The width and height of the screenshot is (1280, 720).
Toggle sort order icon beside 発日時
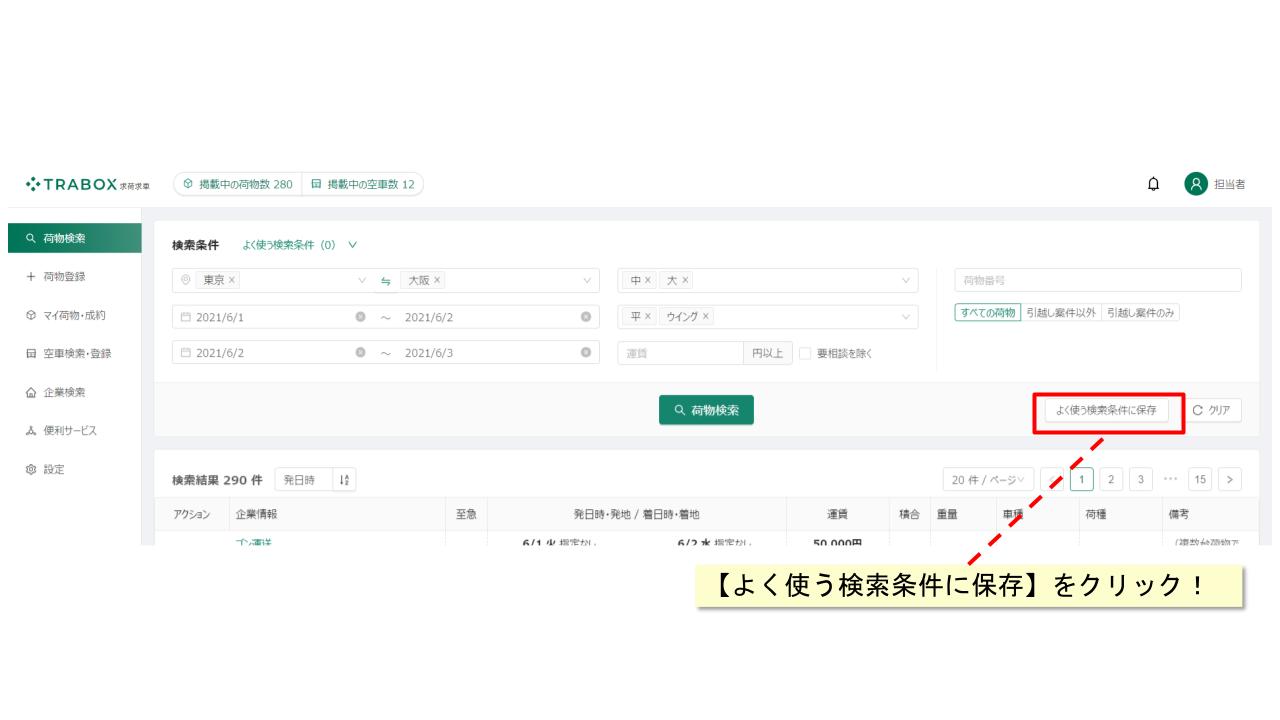click(x=345, y=480)
